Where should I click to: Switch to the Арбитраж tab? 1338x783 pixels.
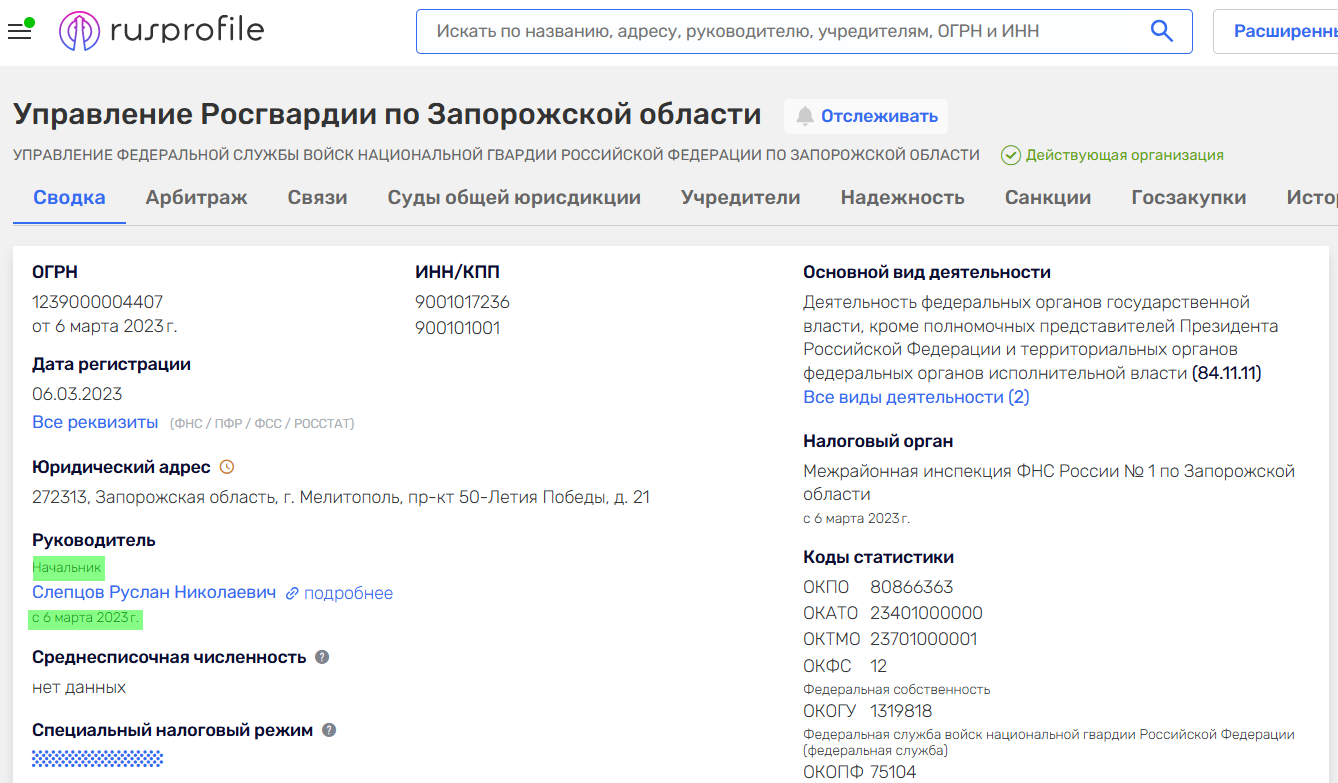coord(196,197)
